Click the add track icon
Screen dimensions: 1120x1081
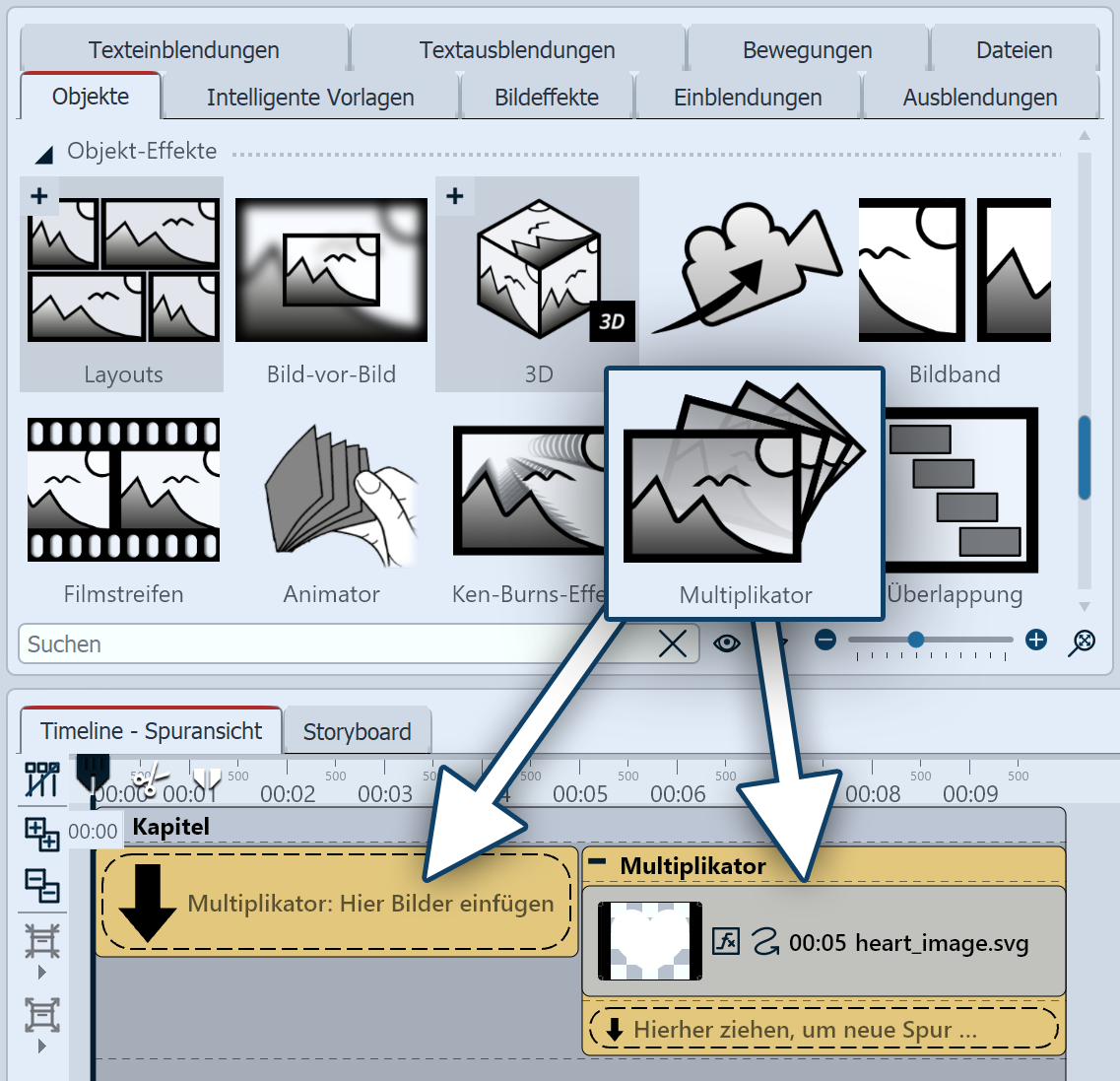(x=42, y=835)
